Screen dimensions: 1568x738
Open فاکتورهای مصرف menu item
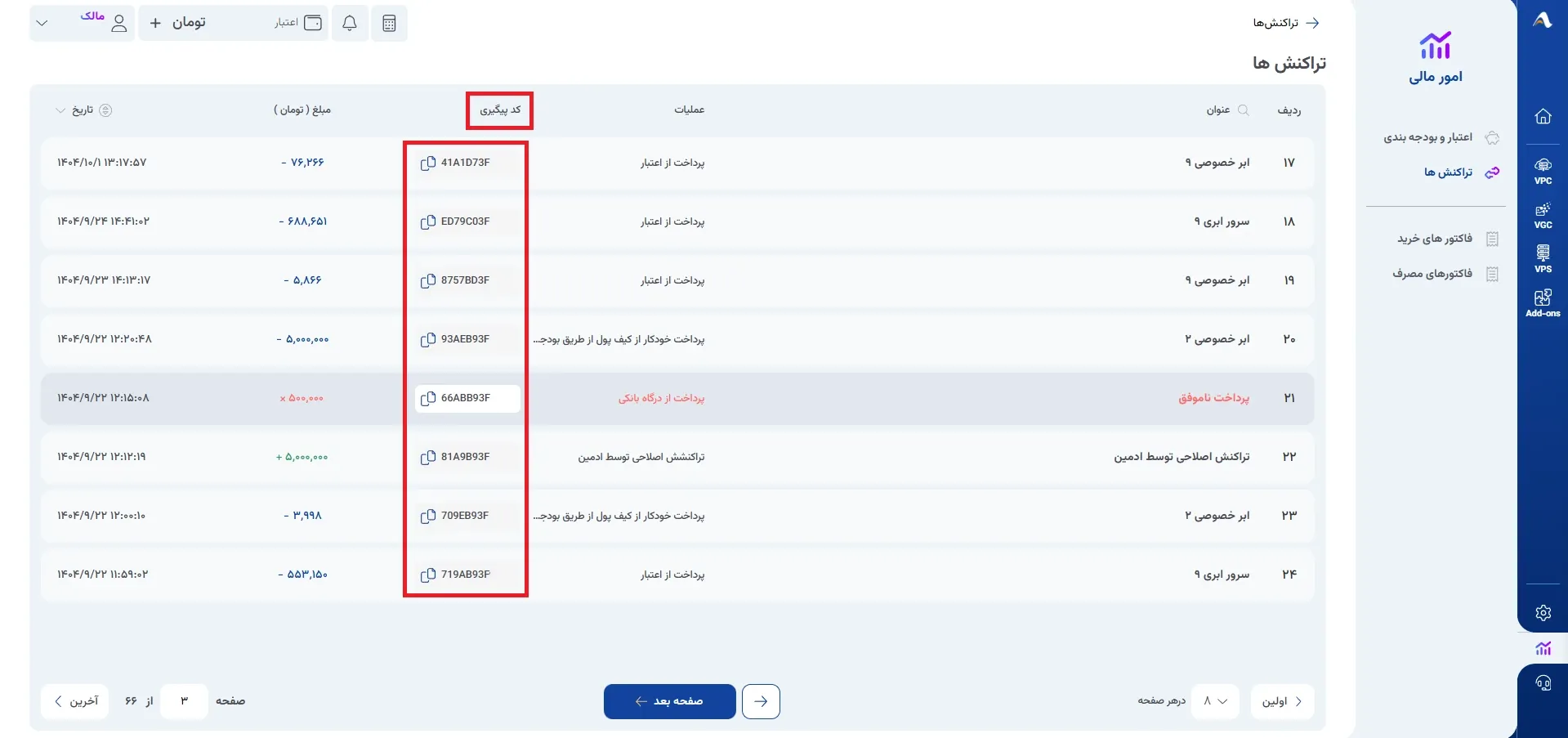click(1445, 274)
